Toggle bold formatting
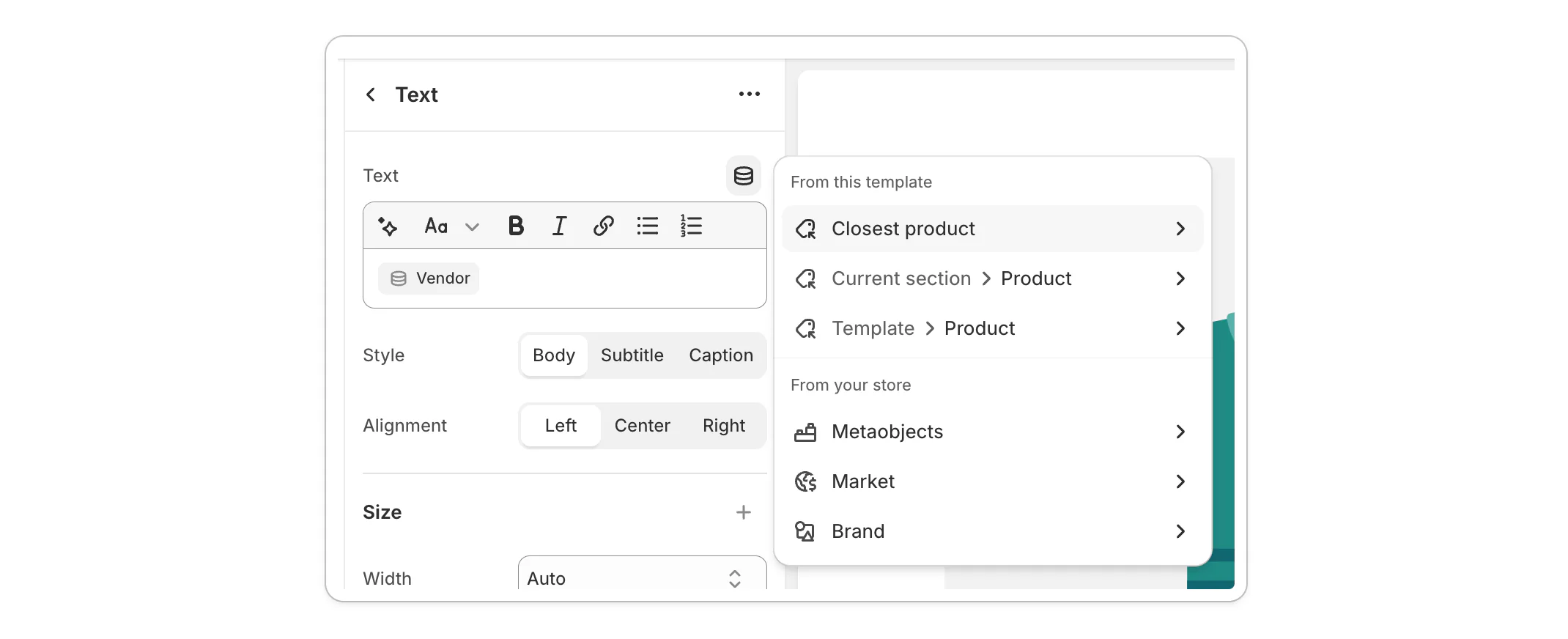1568x639 pixels. [516, 226]
